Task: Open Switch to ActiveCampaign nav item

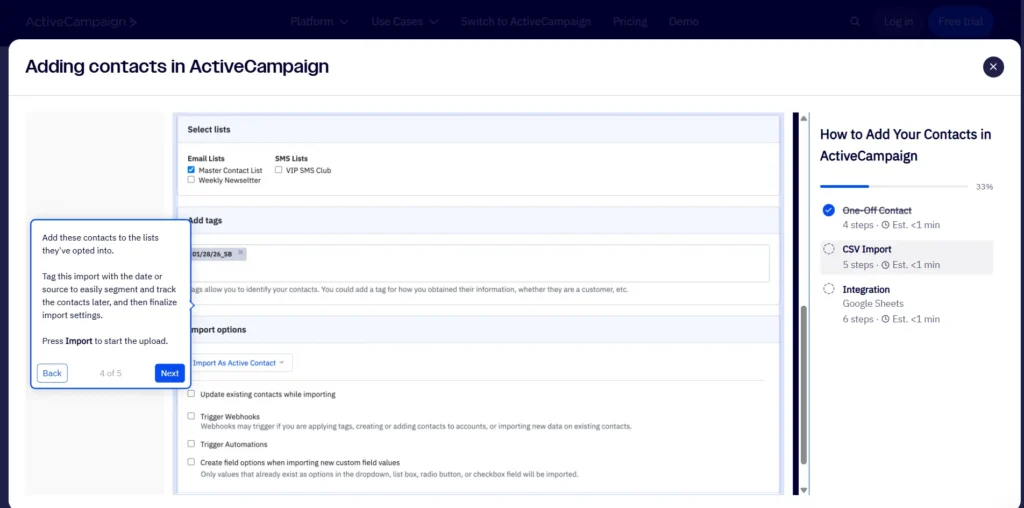Action: (526, 22)
